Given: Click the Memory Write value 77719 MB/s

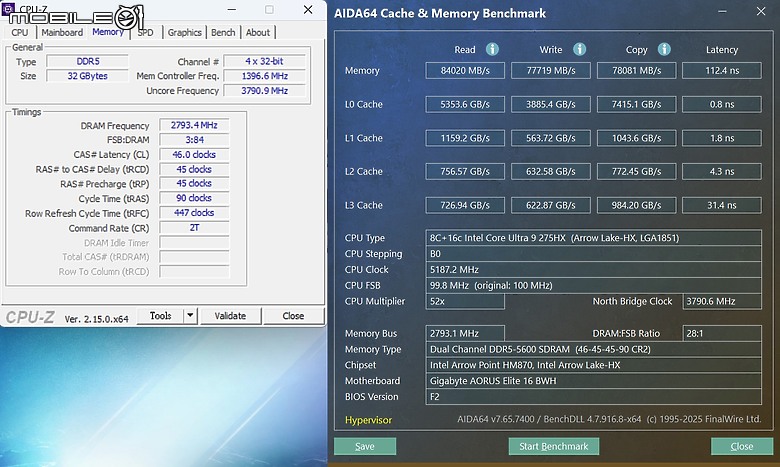Looking at the screenshot, I should tap(551, 71).
